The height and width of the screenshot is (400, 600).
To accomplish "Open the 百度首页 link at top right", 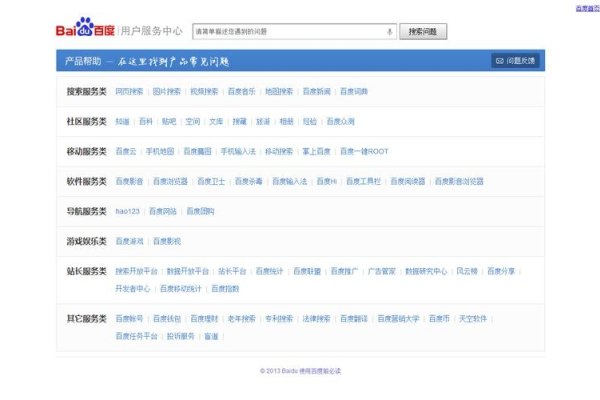I will click(x=588, y=8).
